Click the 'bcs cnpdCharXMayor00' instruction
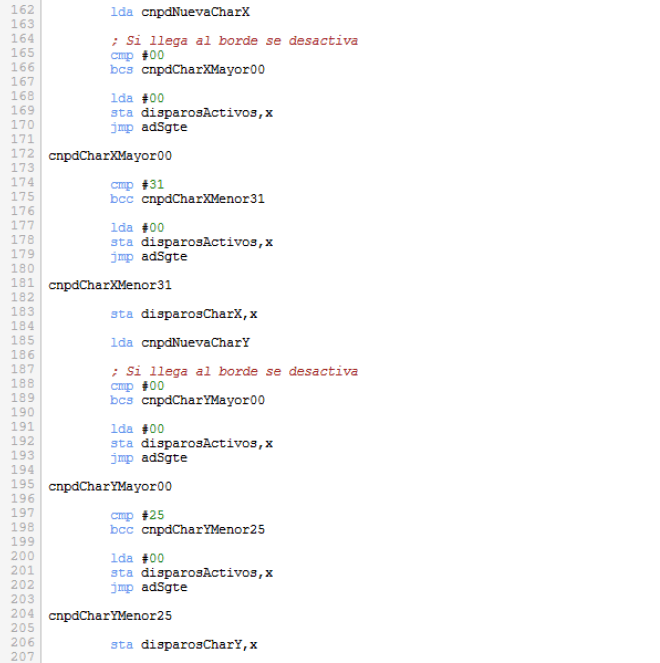This screenshot has width=660, height=663. pos(187,70)
